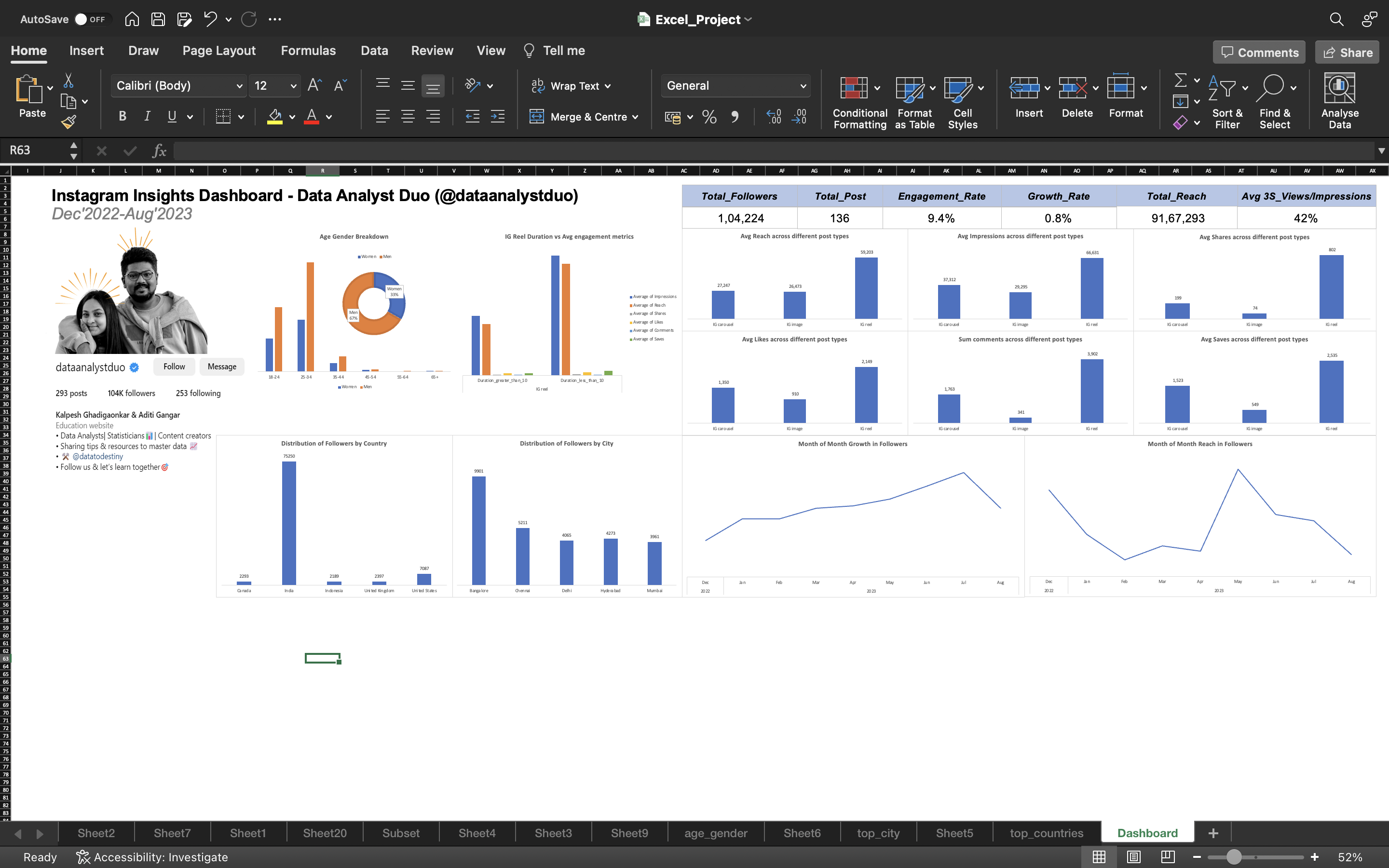
Task: Add a new sheet with plus button
Action: point(1213,832)
